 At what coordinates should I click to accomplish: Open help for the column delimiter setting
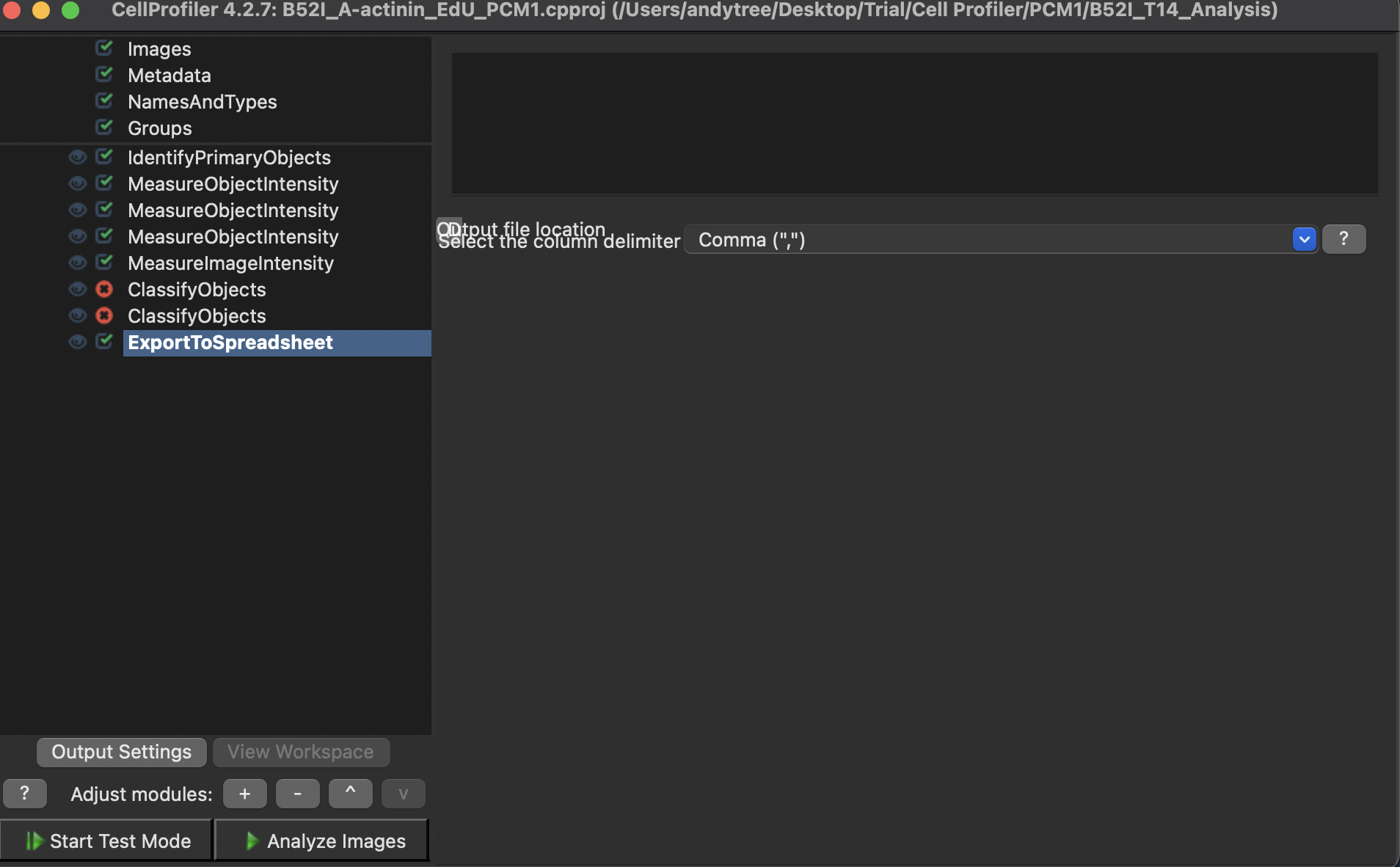[x=1345, y=239]
